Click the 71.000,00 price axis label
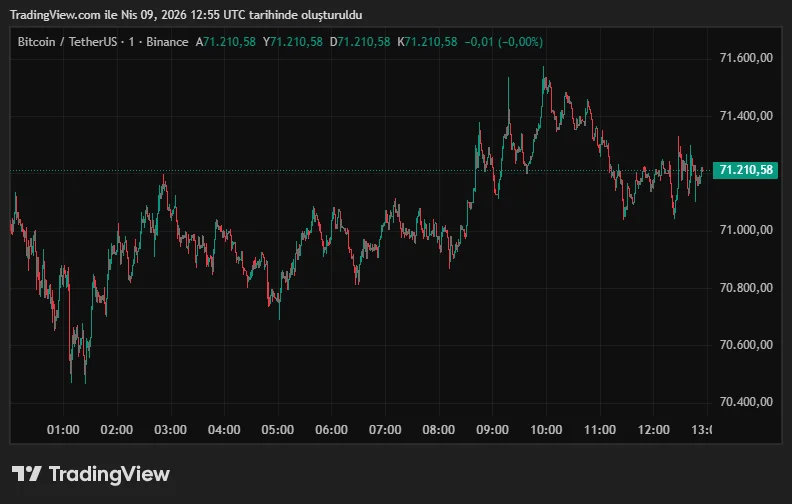This screenshot has width=792, height=504. pyautogui.click(x=746, y=230)
